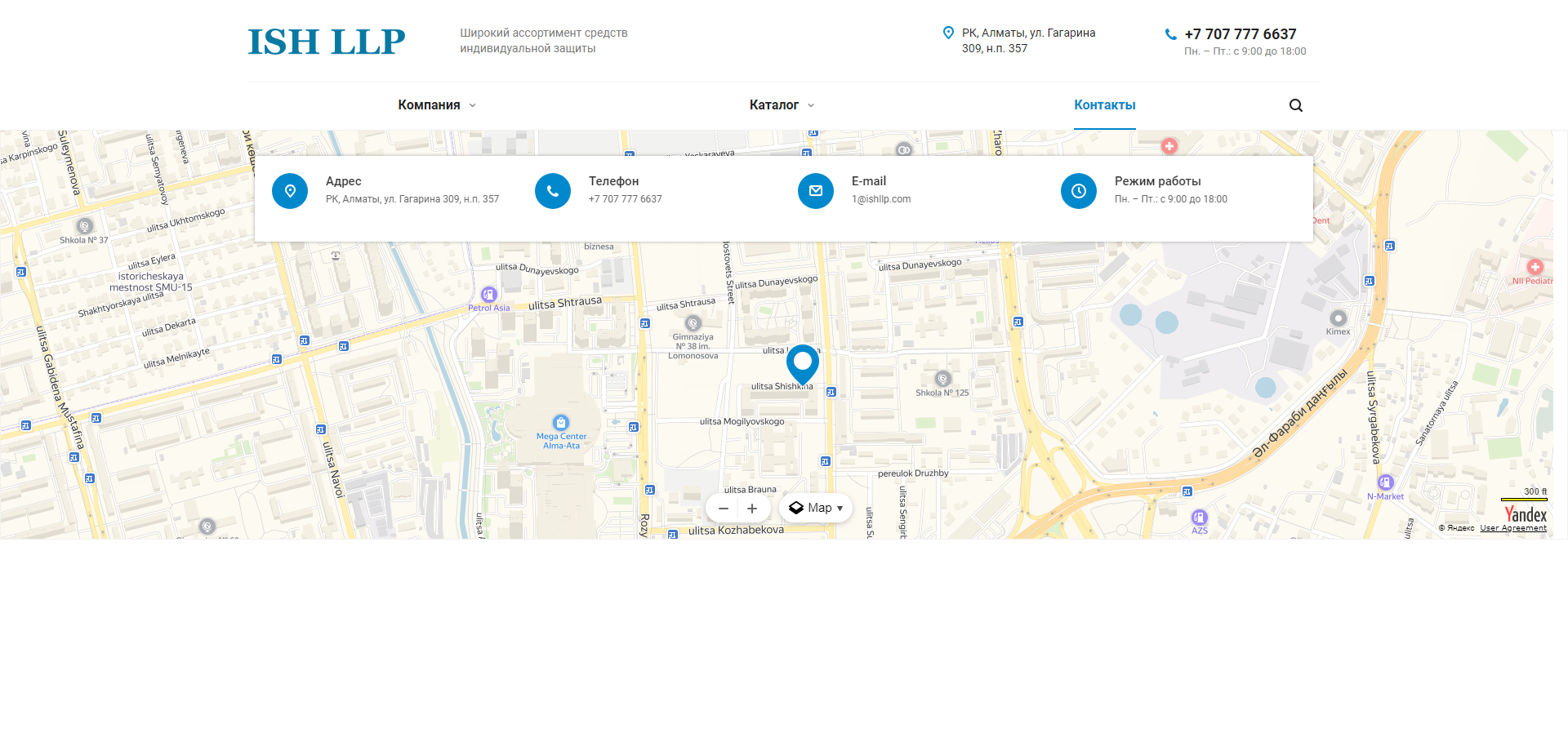Click the E-mail blue envelope circle icon
This screenshot has width=1568, height=751.
[x=816, y=191]
